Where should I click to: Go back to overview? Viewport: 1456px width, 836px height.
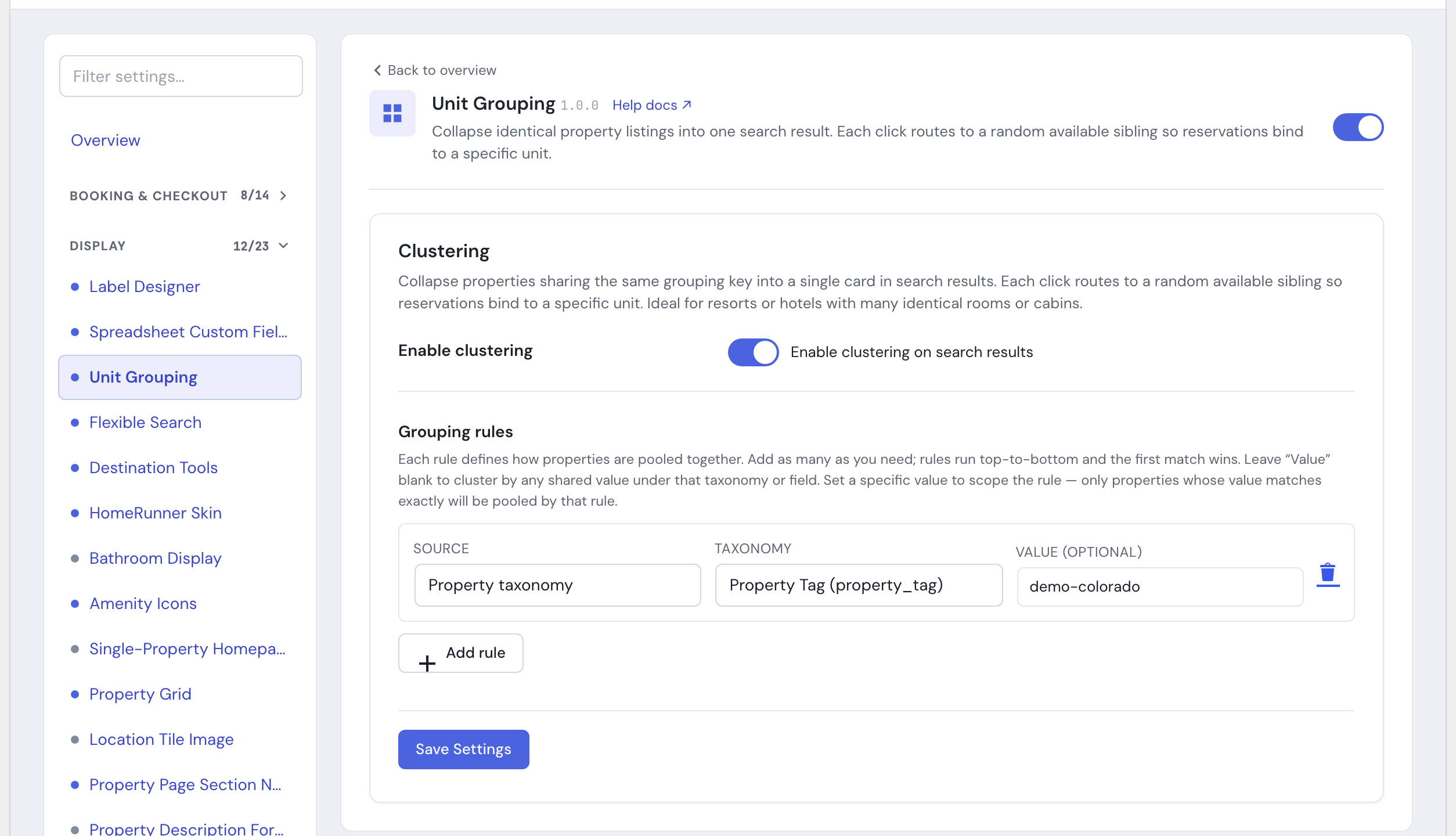click(435, 70)
